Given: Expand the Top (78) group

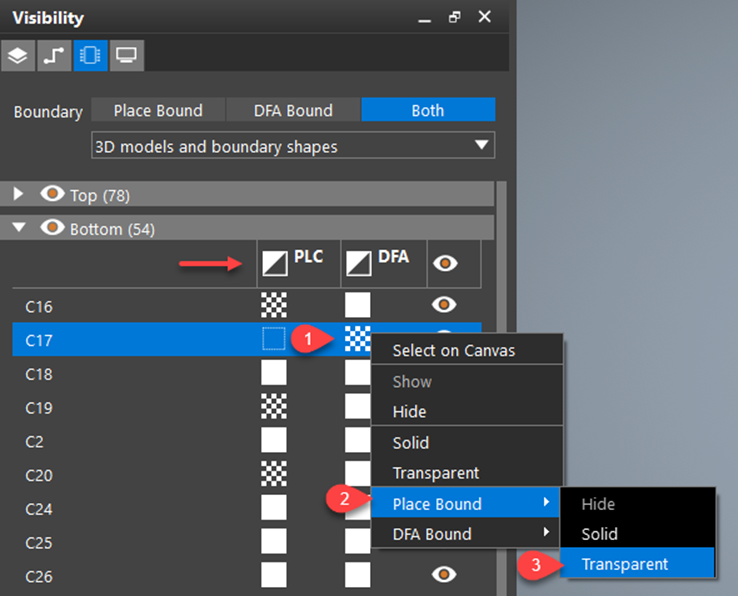Looking at the screenshot, I should (18, 194).
